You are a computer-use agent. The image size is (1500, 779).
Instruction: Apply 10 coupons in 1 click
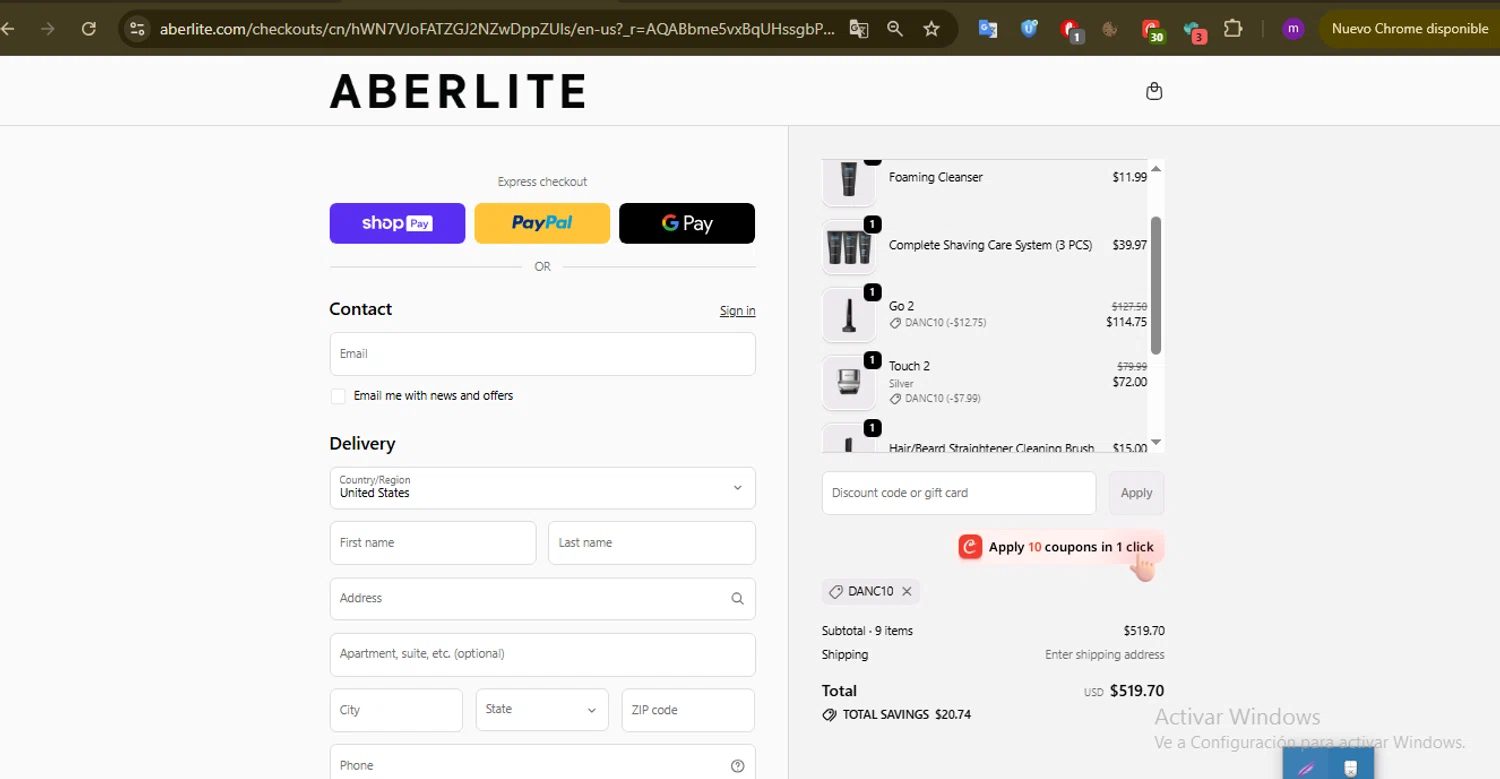[1061, 547]
